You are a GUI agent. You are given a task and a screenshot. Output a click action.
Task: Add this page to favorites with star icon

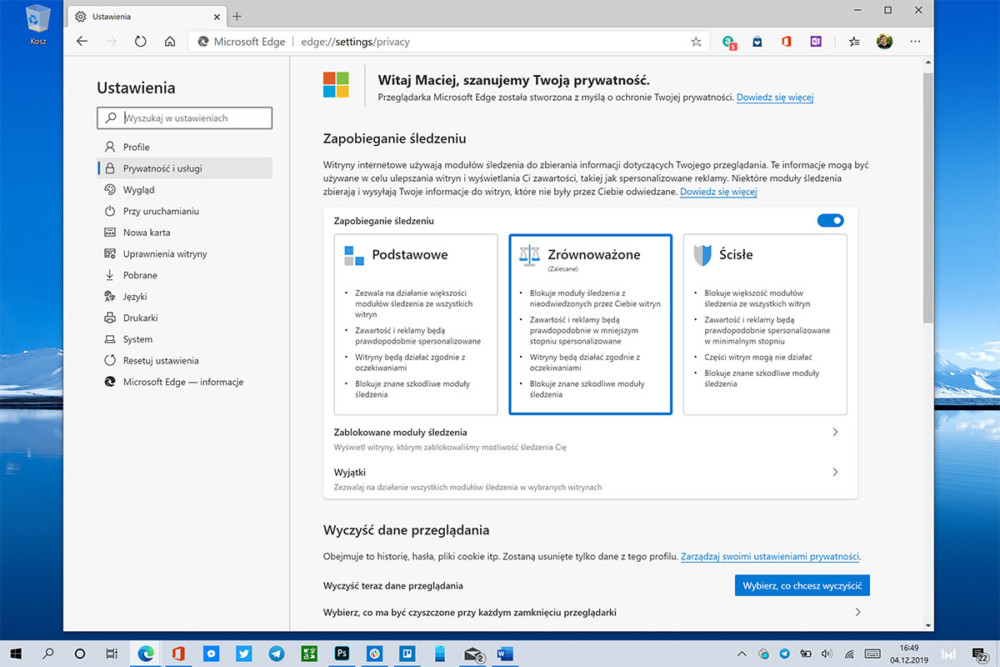point(696,41)
